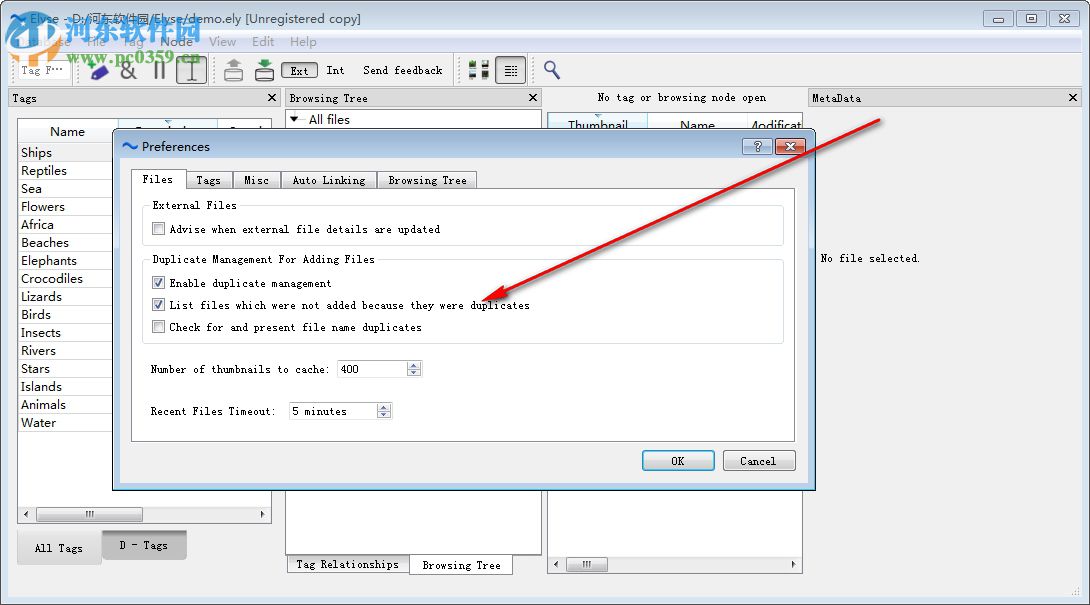Click the Tag Filter input in toolbar
The image size is (1090, 605).
[x=42, y=70]
